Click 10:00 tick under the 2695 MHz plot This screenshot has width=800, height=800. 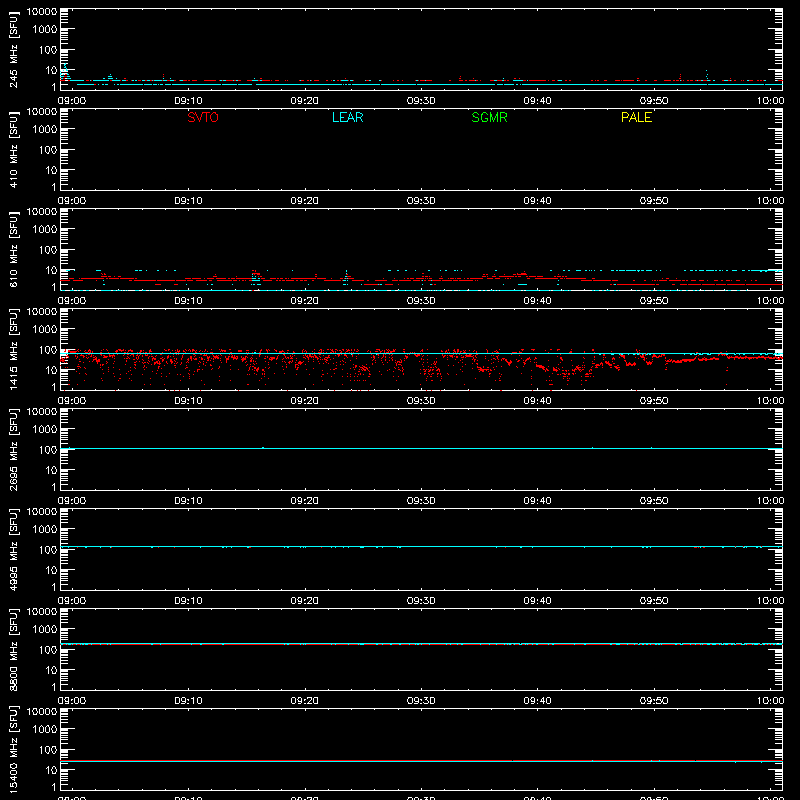tap(770, 501)
